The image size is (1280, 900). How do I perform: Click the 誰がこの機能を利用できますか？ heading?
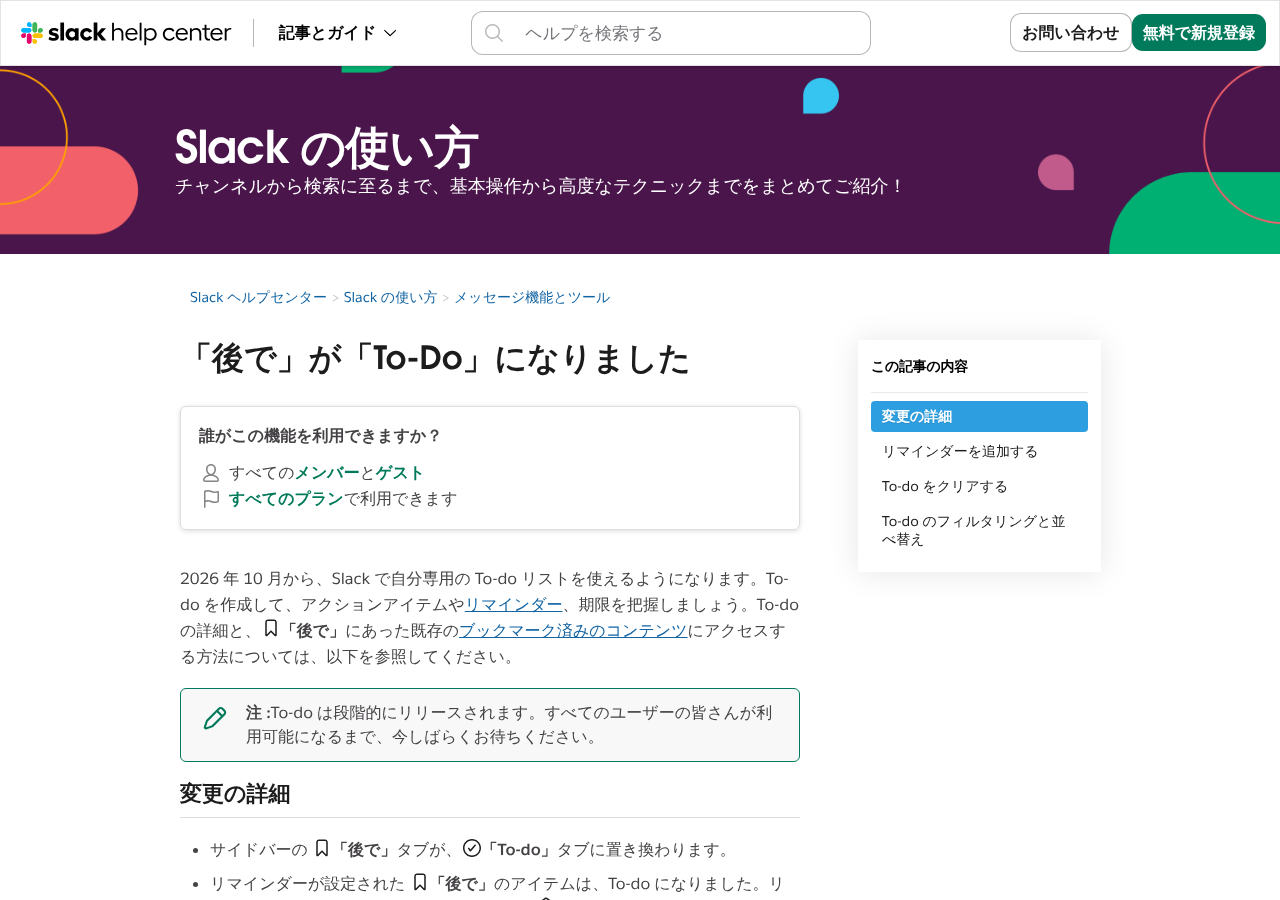(x=320, y=436)
